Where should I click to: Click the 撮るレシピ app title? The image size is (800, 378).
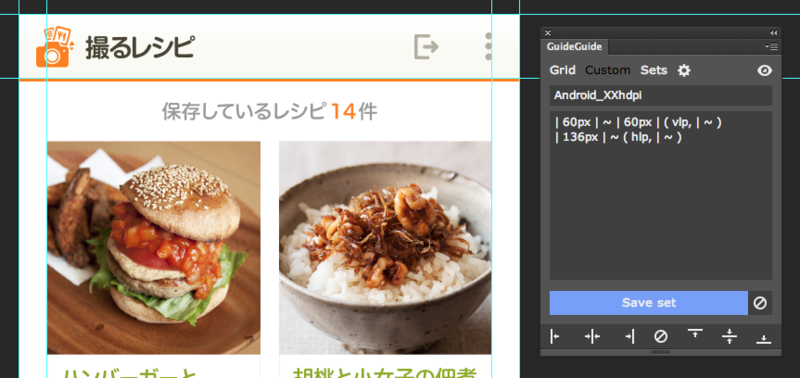[x=140, y=47]
